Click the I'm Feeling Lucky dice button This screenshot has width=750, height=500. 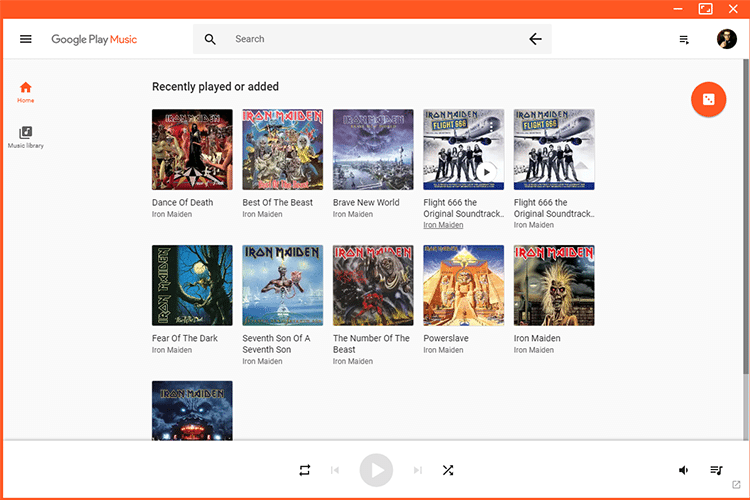[x=708, y=100]
